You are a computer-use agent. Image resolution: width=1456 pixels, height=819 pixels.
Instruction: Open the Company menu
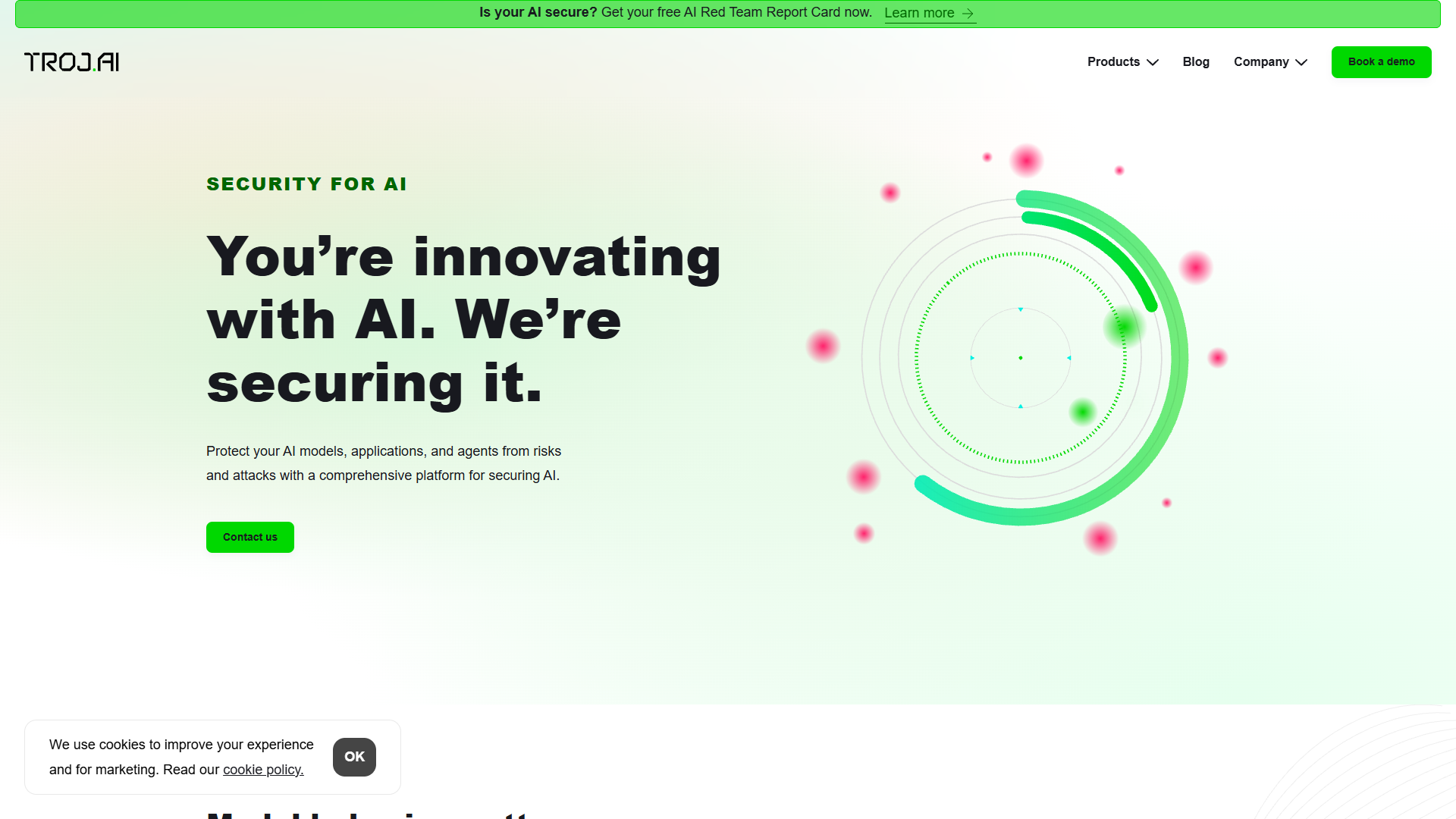point(1270,62)
